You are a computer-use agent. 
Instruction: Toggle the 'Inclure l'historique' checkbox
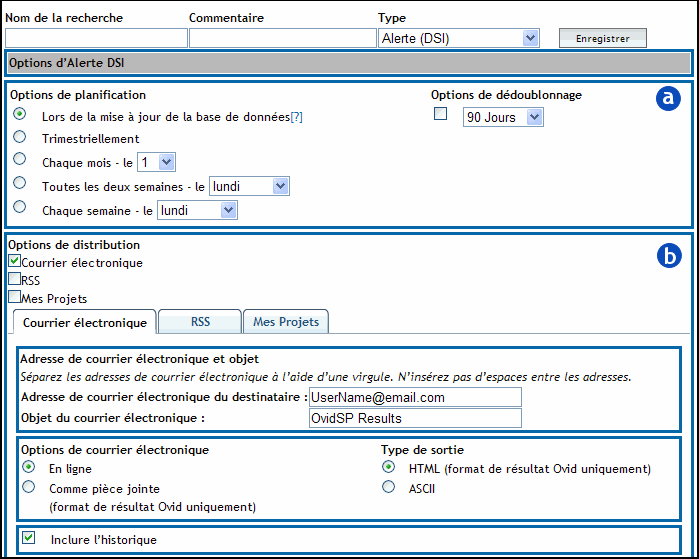pos(29,538)
